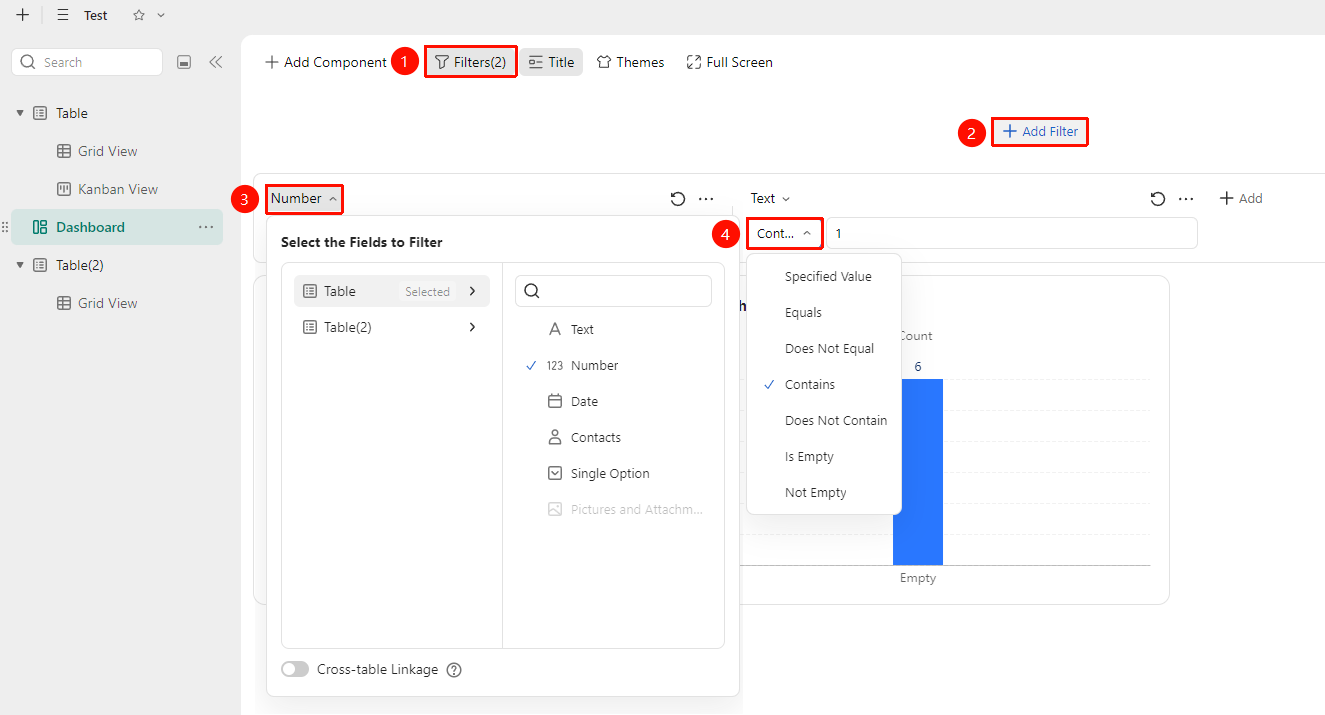1325x715 pixels.
Task: Star the Test document as favorite
Action: [x=139, y=15]
